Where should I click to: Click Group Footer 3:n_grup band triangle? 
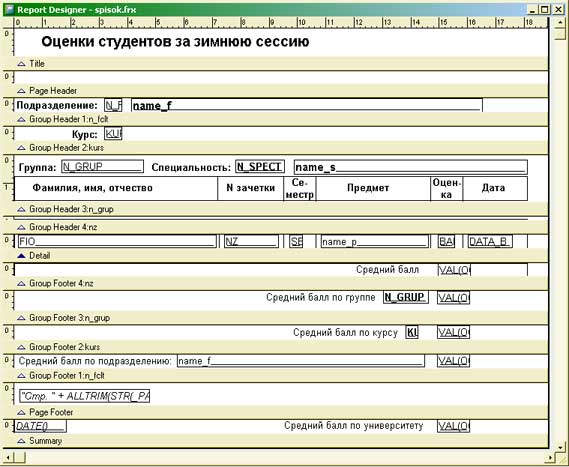click(21, 318)
